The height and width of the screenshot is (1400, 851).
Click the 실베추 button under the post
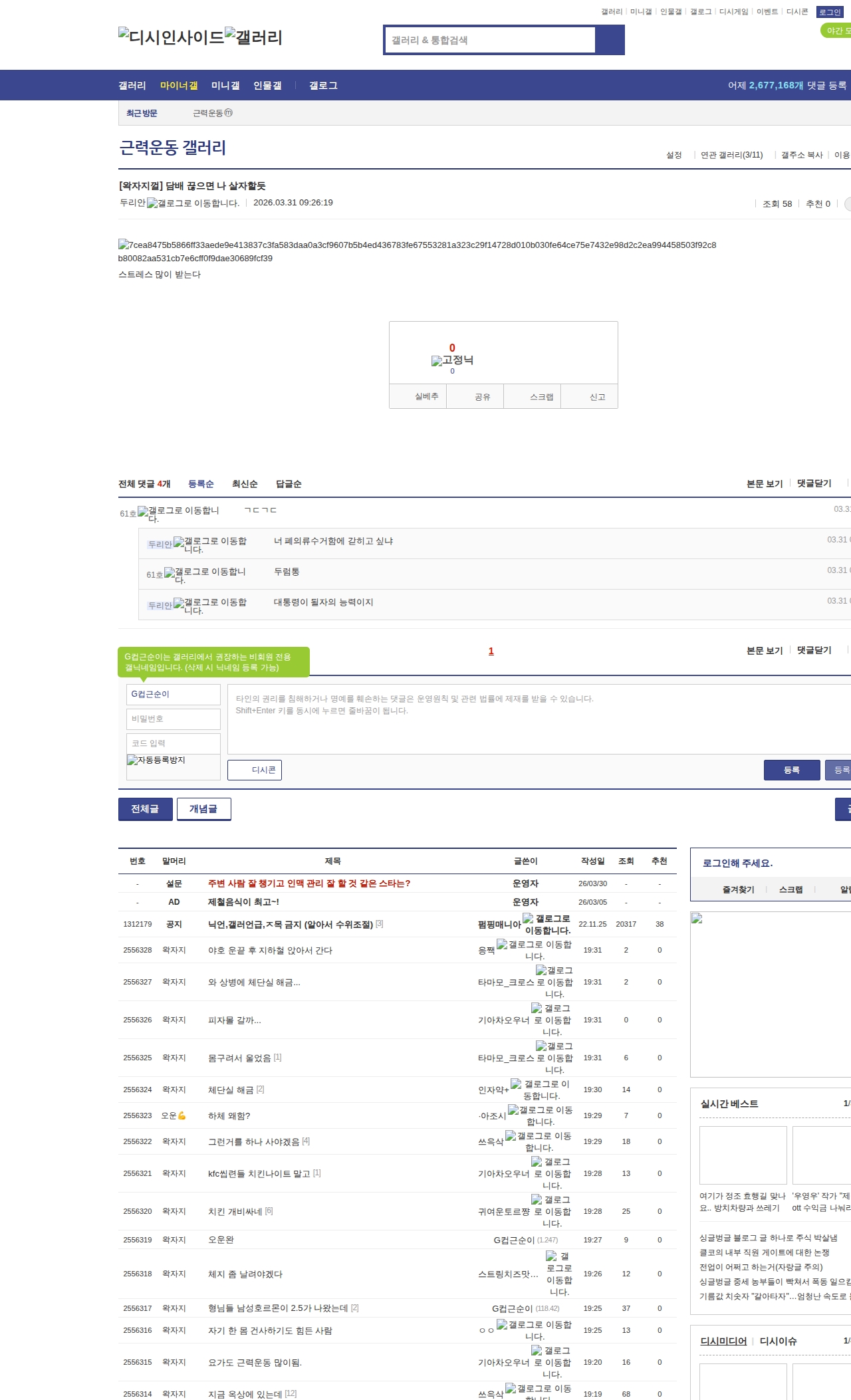click(x=426, y=397)
